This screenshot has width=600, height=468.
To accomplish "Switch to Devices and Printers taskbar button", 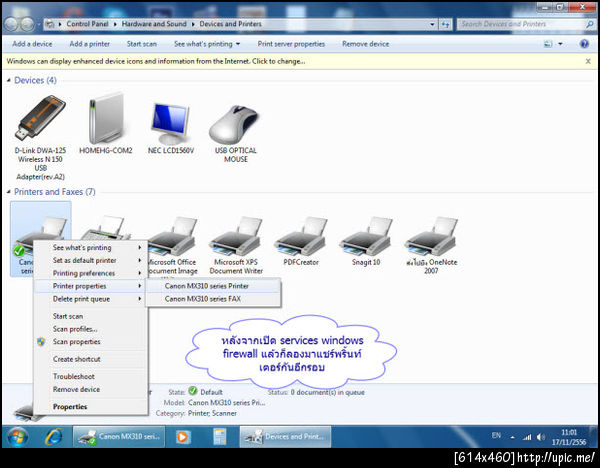I will [285, 437].
